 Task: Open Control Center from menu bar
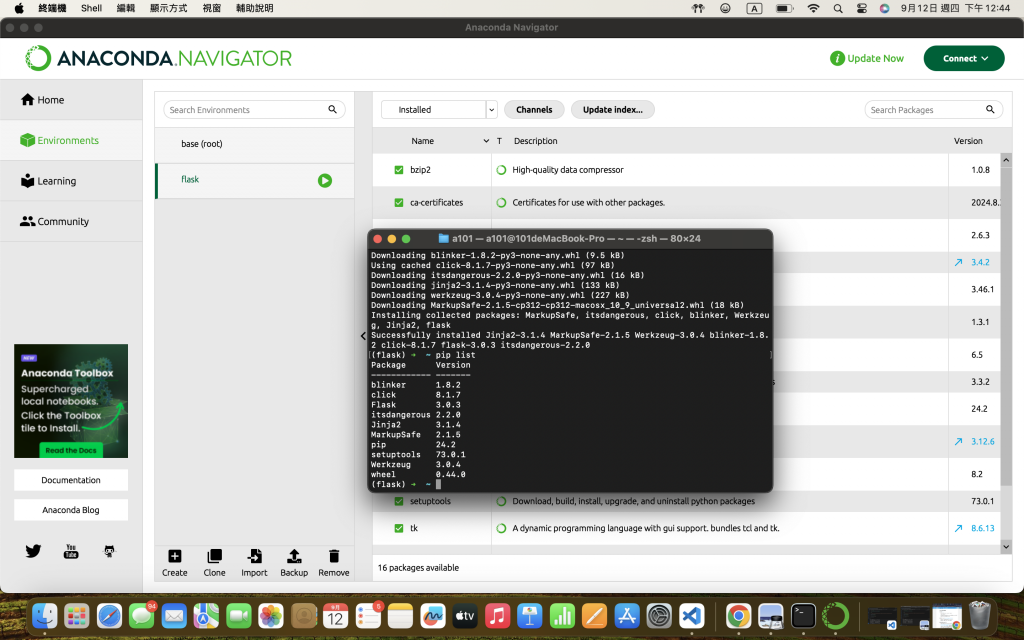[x=862, y=8]
